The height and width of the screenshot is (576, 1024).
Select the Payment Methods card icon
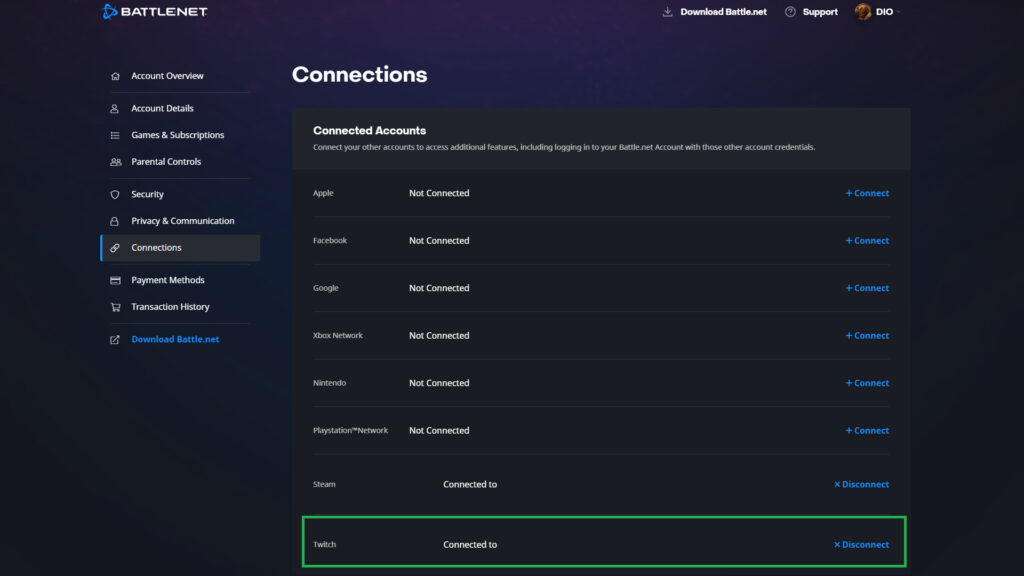click(114, 280)
